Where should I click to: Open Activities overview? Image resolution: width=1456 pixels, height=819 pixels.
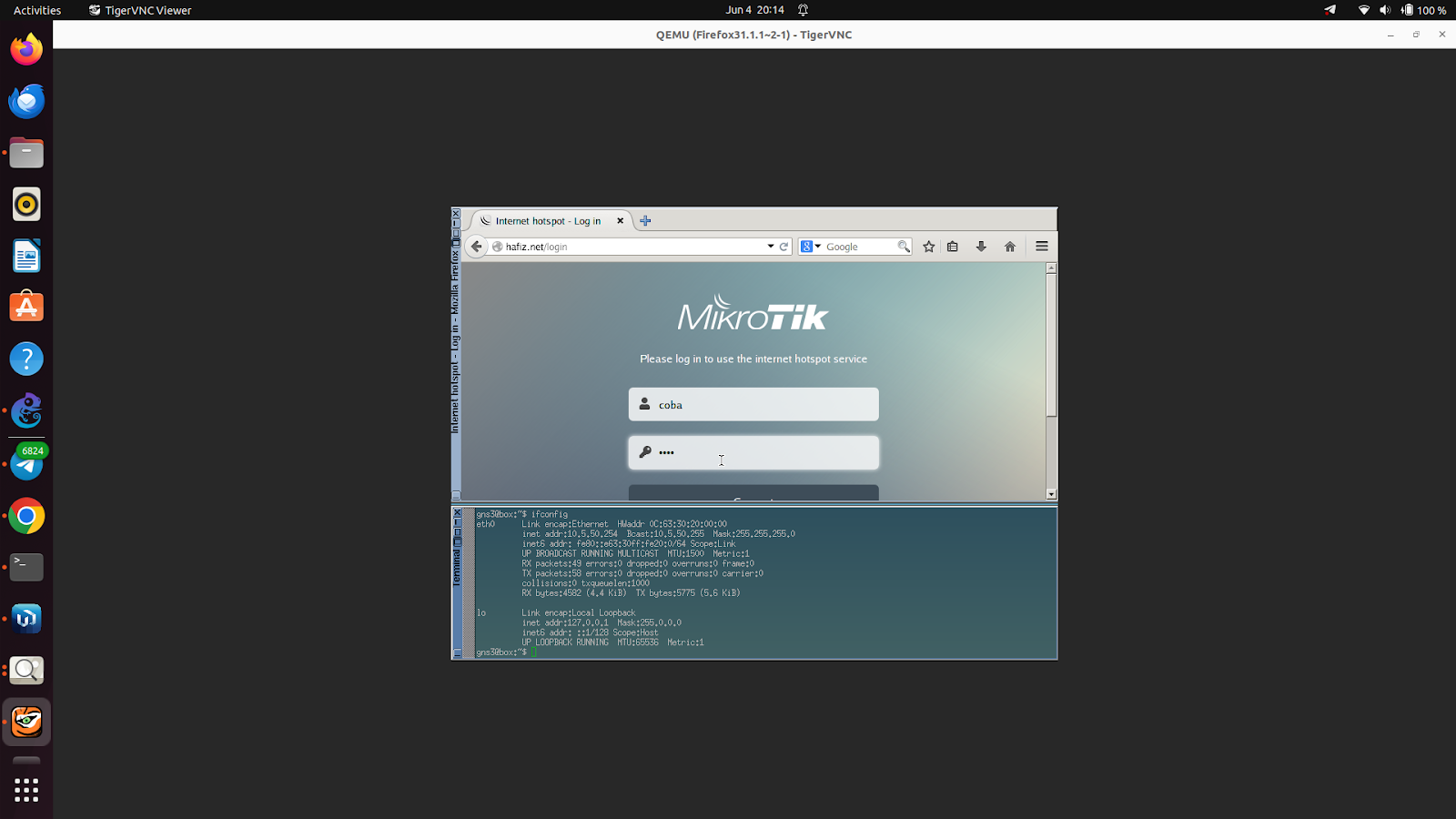click(37, 10)
